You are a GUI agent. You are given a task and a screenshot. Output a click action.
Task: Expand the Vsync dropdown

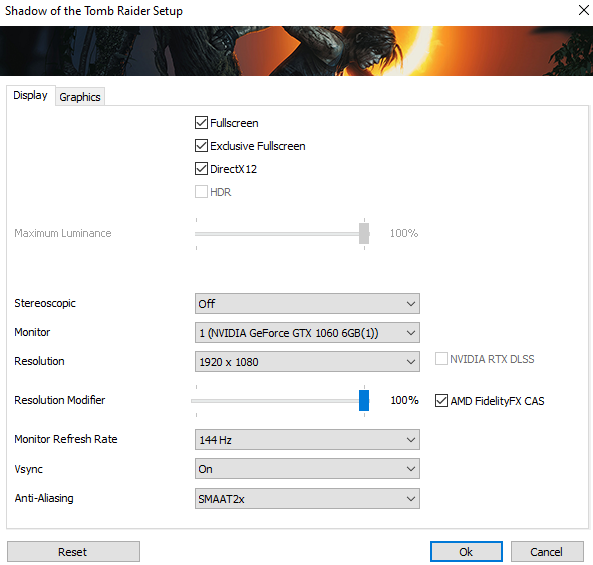point(307,469)
